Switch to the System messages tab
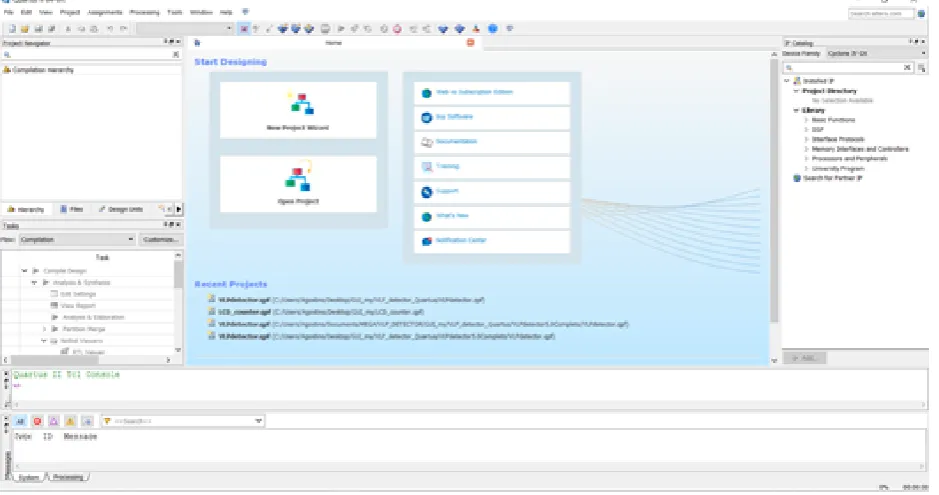The image size is (939, 495). coord(29,478)
